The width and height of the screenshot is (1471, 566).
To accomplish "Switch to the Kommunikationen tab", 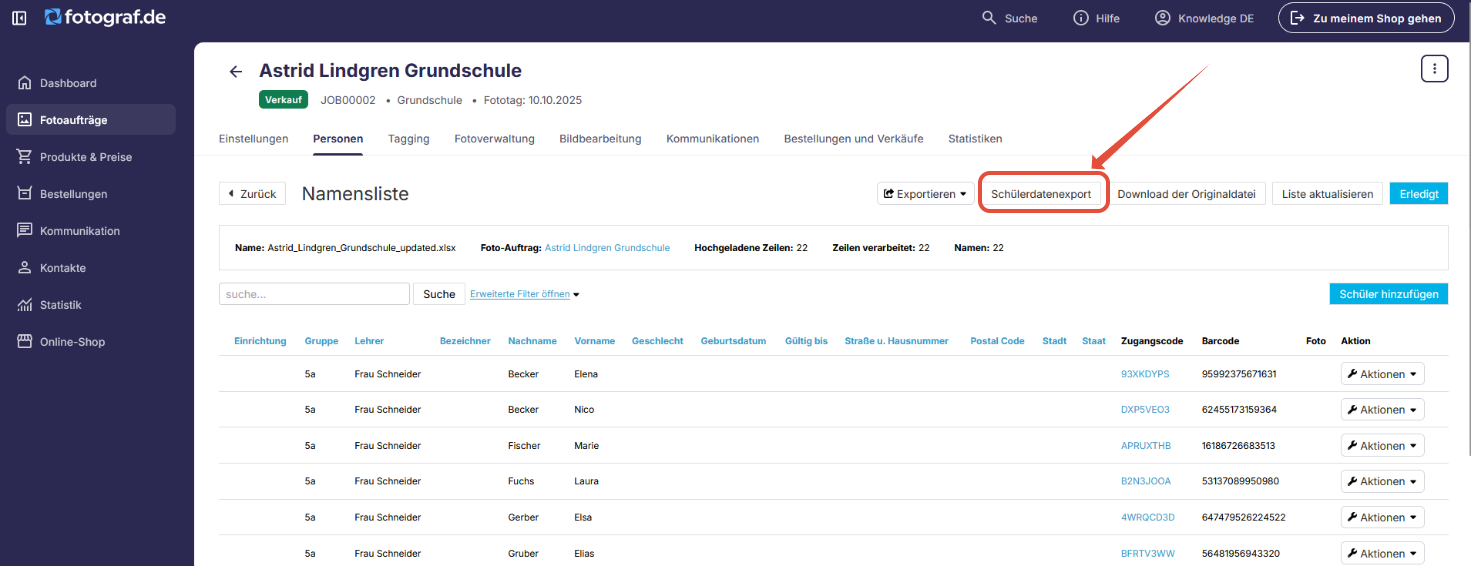I will [713, 139].
